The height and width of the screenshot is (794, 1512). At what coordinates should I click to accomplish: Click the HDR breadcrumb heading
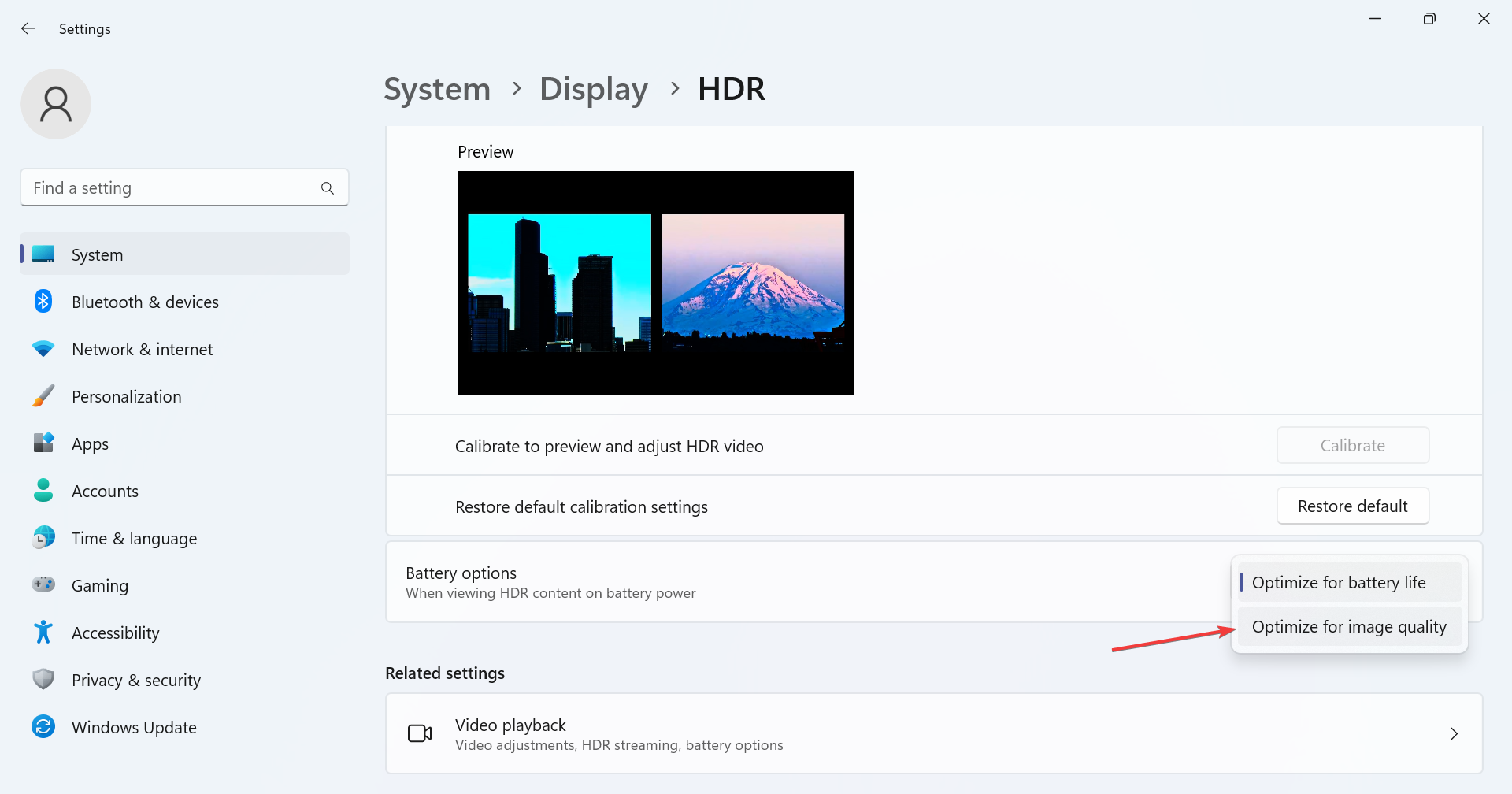(x=732, y=89)
